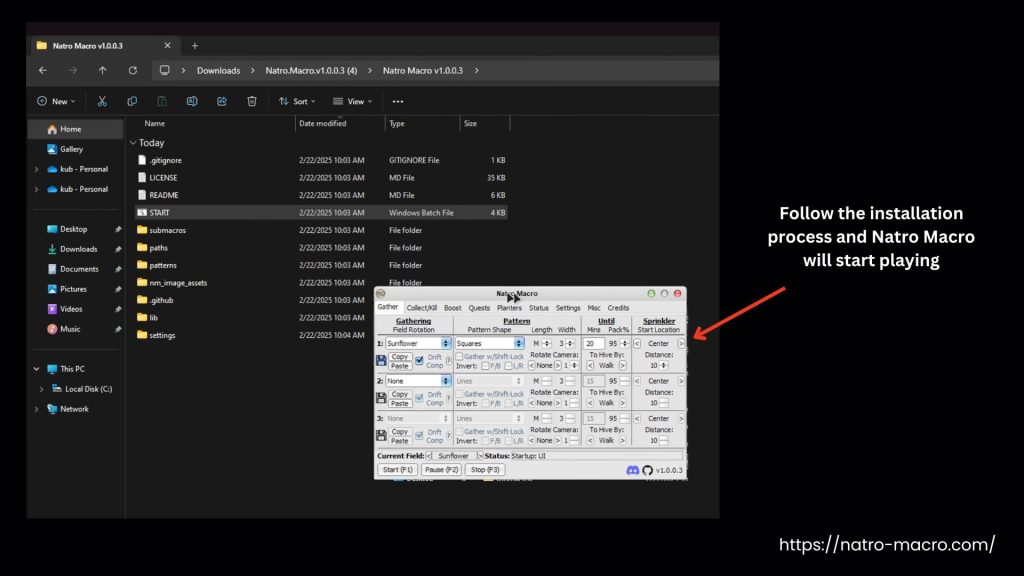Open the Discord icon in Natro Macro
The image size is (1024, 576).
point(632,470)
